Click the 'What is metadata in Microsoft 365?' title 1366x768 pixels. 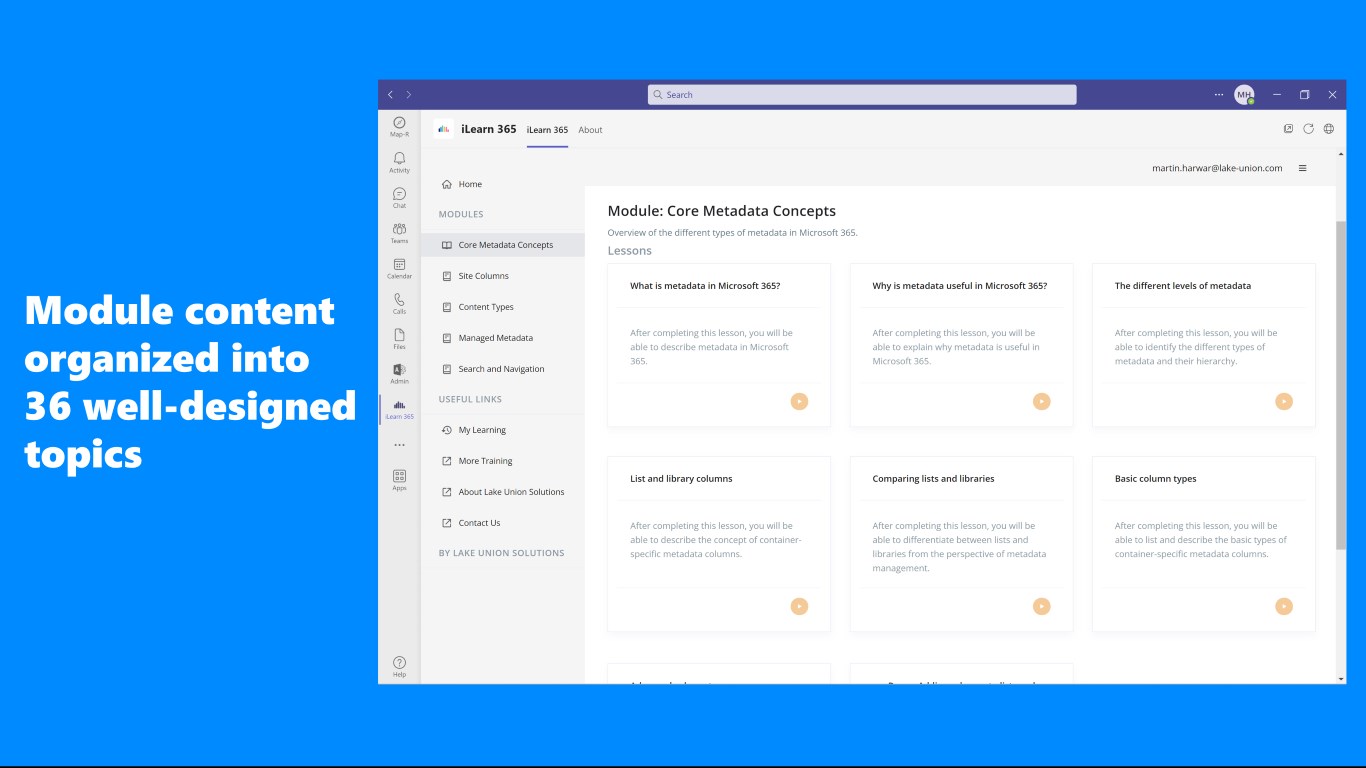pyautogui.click(x=705, y=286)
